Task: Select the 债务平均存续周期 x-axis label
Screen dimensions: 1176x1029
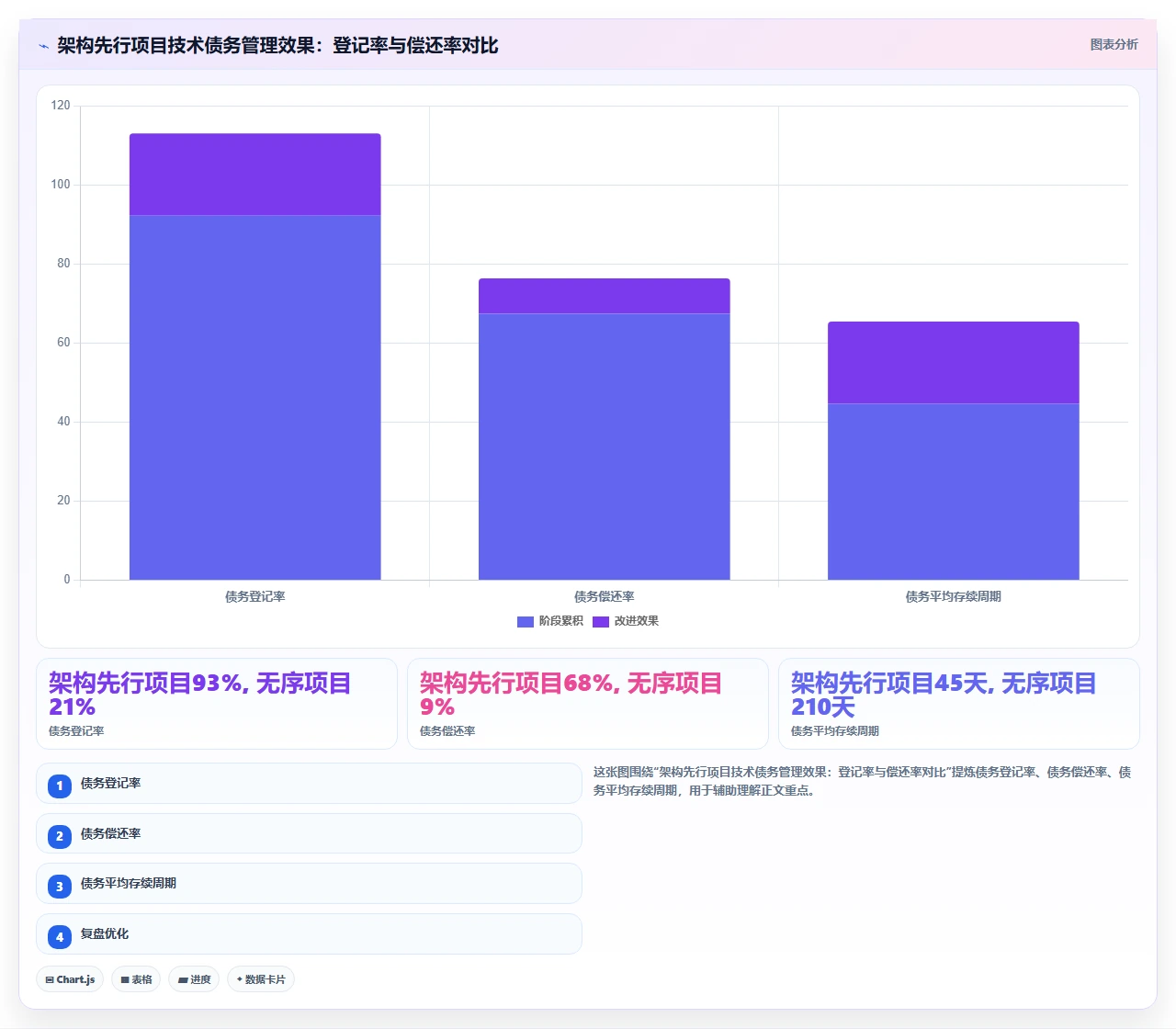Action: pos(954,597)
